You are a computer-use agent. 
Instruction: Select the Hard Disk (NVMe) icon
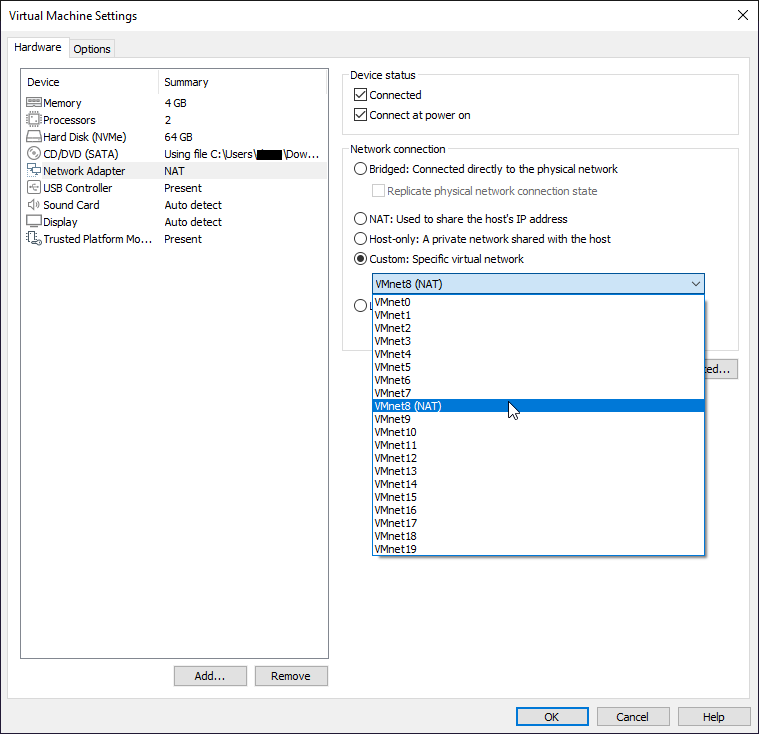pos(33,137)
